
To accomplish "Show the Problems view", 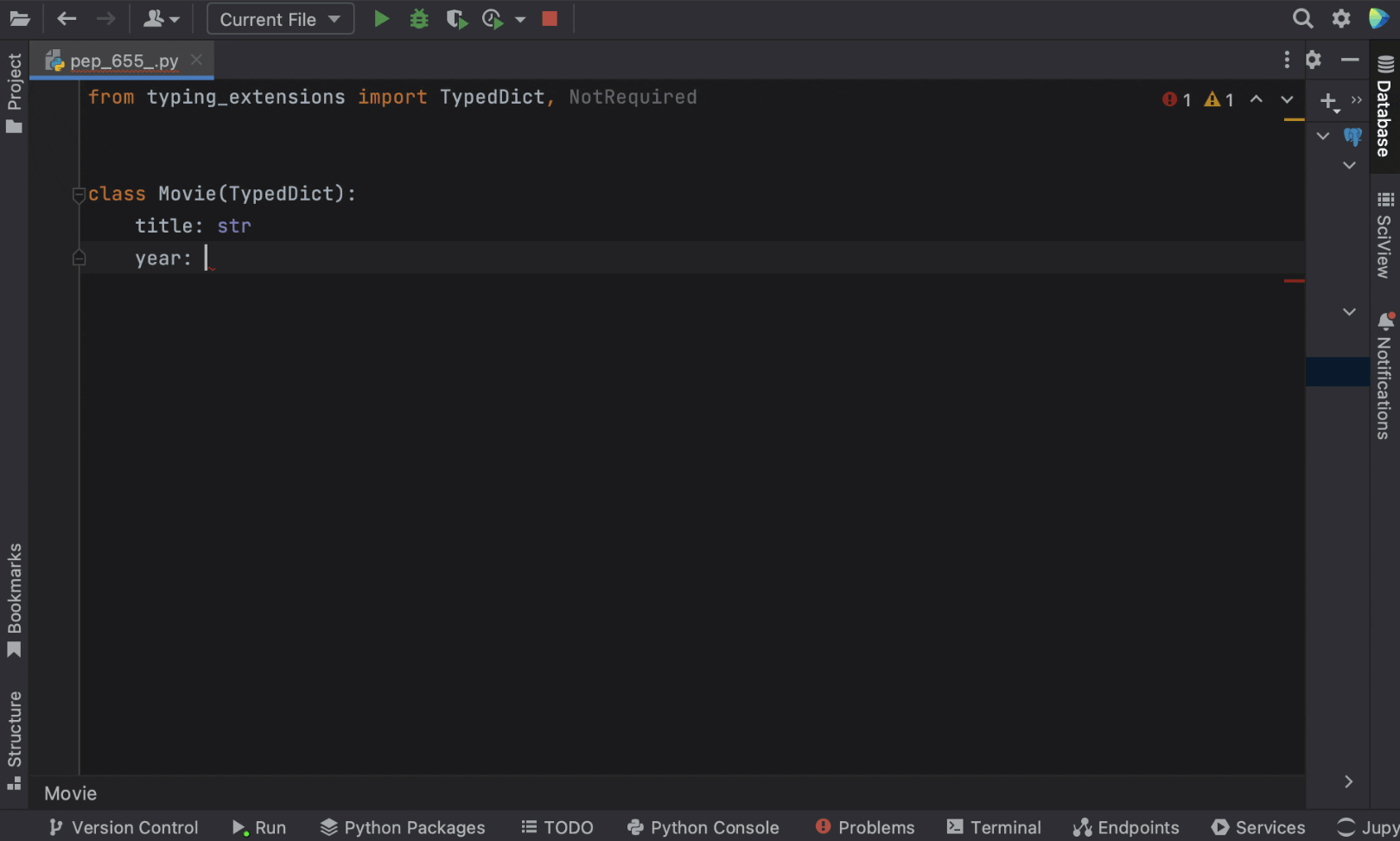I will [865, 827].
